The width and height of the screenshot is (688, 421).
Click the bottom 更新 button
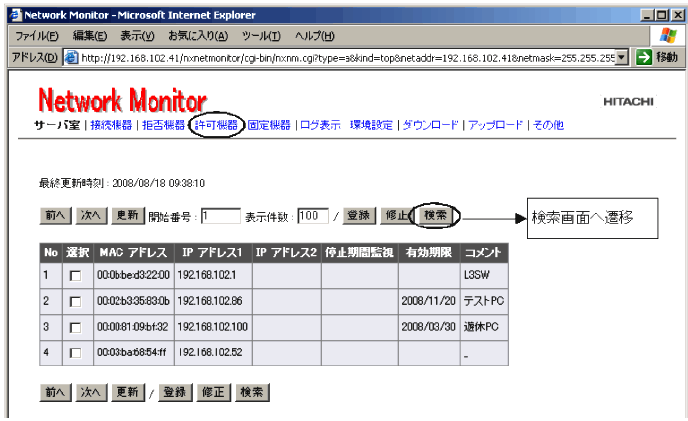tap(128, 392)
